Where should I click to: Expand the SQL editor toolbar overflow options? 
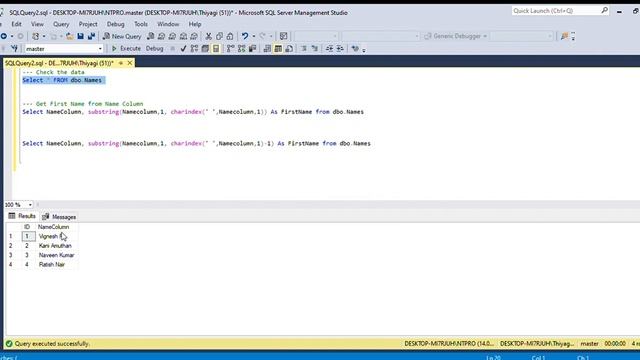tap(364, 50)
